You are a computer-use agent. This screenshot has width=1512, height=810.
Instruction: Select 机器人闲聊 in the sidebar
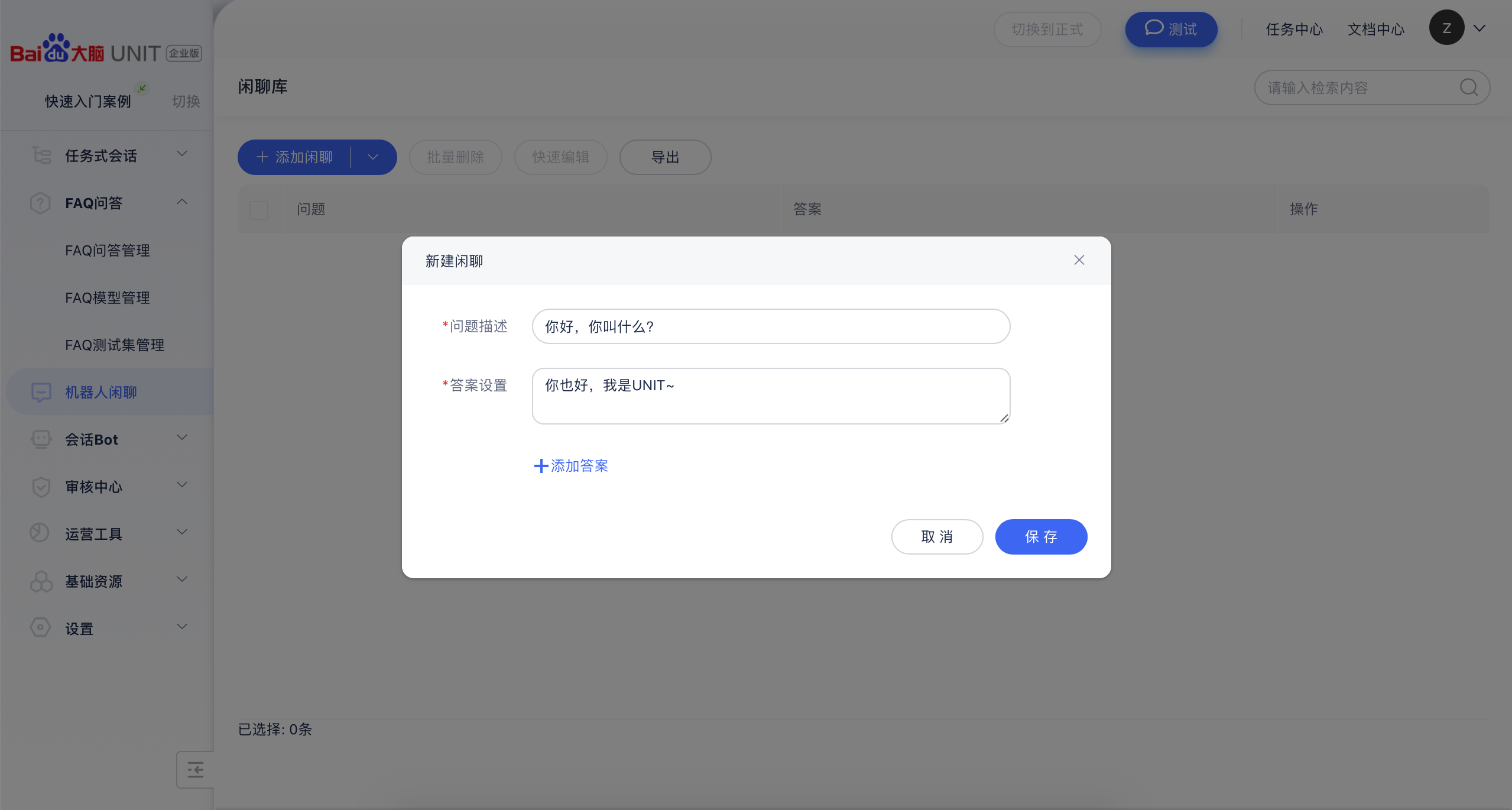pos(100,392)
